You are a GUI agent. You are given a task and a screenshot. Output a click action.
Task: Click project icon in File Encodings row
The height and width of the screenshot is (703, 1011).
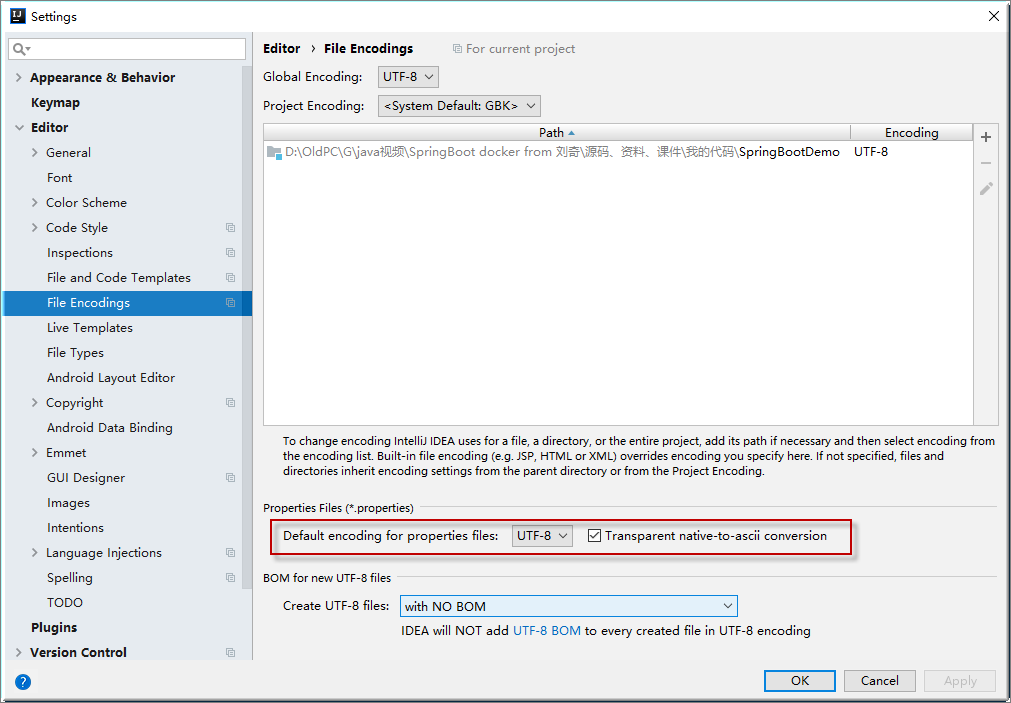tap(230, 302)
